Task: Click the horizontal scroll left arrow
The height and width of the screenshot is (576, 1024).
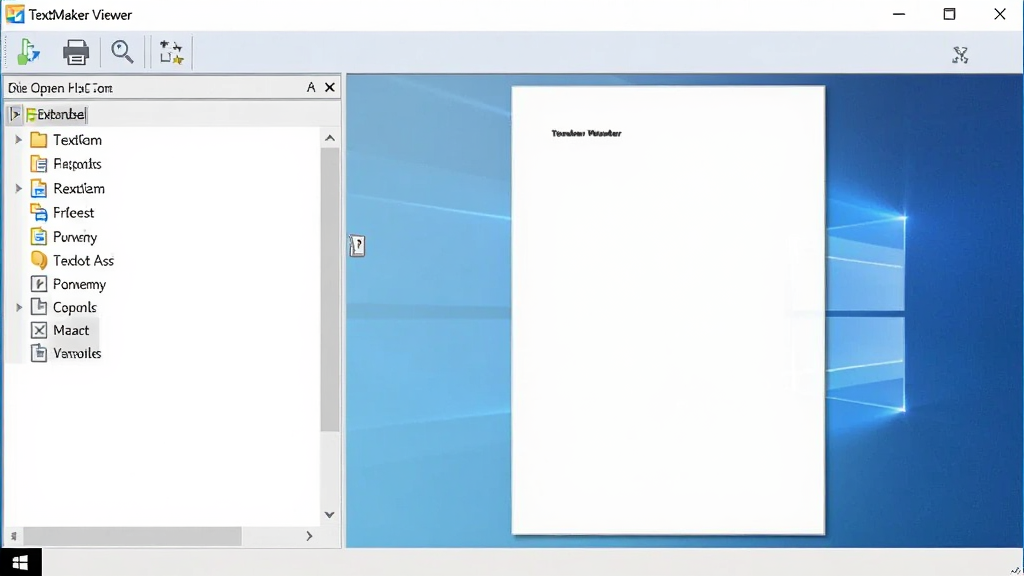Action: 14,536
